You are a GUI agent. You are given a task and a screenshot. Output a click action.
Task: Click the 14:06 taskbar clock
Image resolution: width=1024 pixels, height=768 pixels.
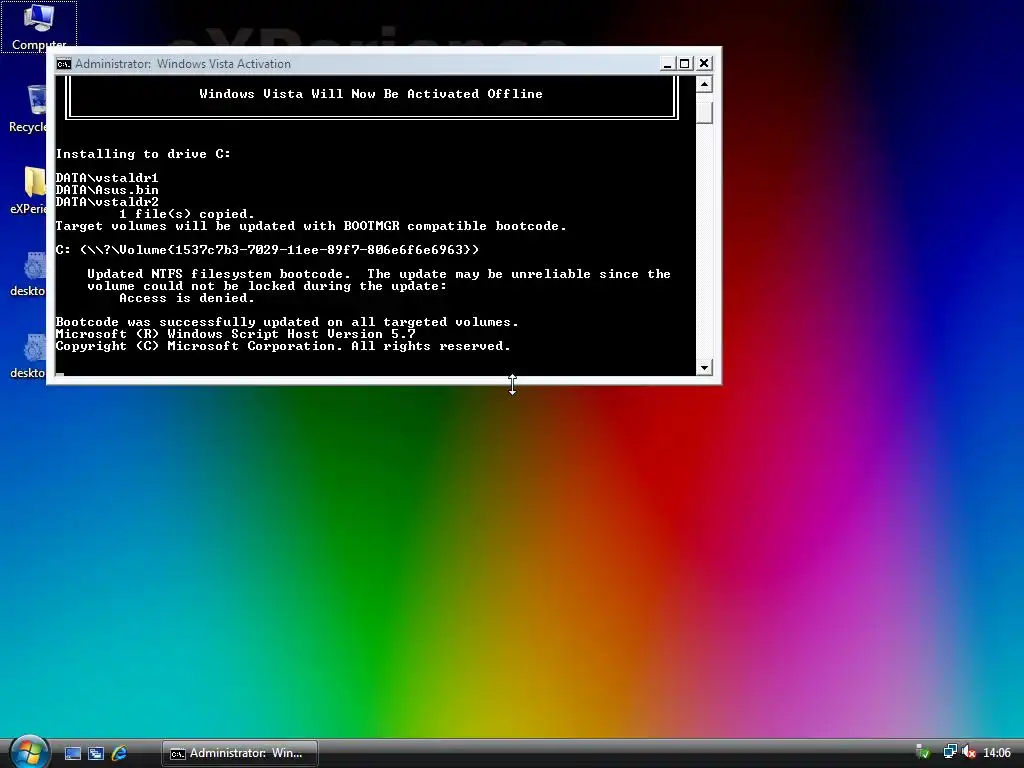pos(997,753)
